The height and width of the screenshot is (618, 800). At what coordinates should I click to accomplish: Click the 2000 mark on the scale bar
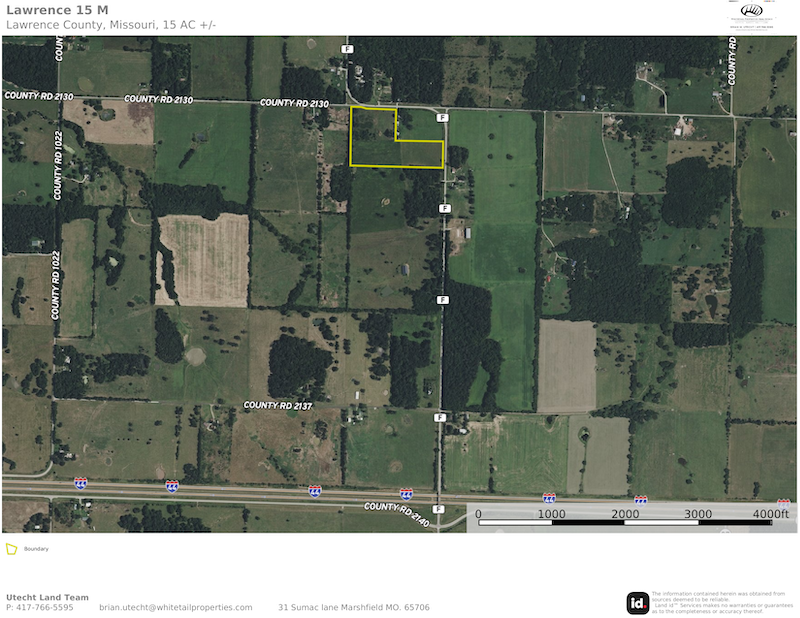(x=626, y=514)
